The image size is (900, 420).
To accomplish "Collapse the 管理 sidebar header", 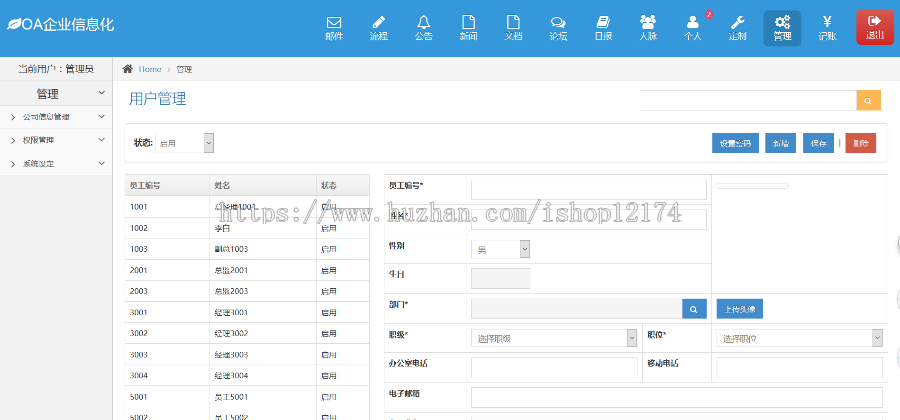I will (56, 94).
